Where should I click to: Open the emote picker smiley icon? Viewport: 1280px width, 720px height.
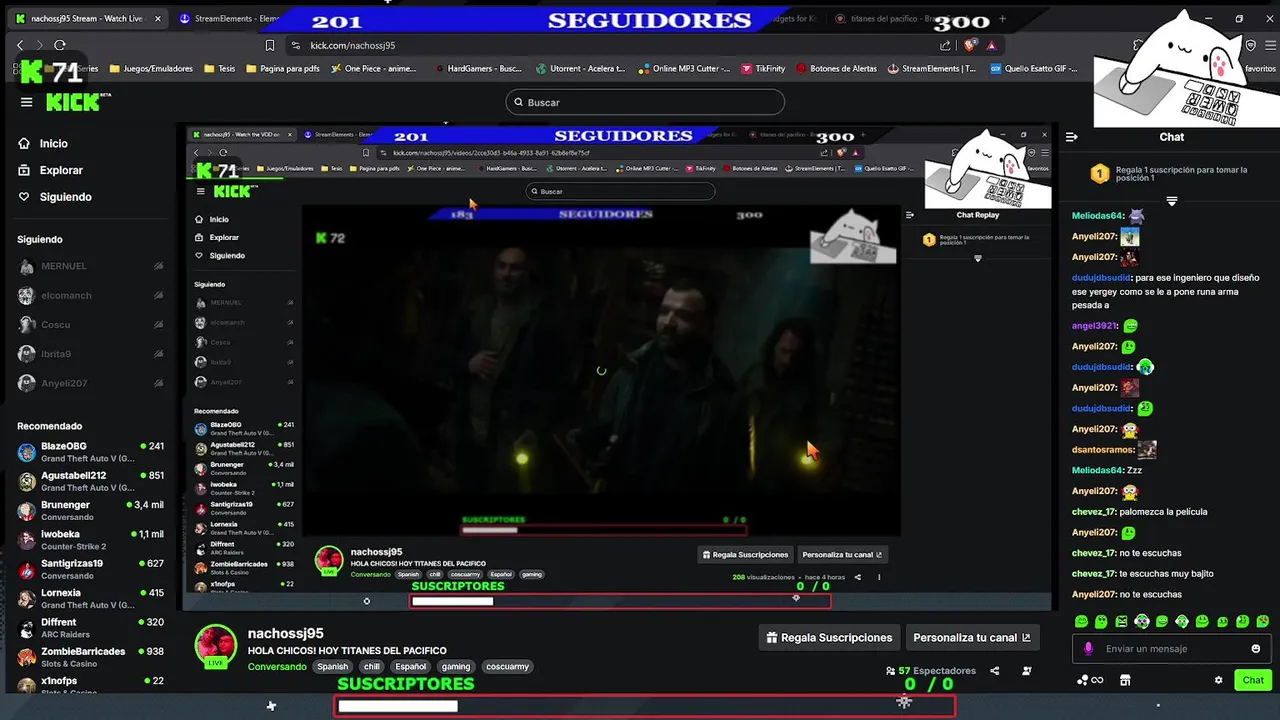pyautogui.click(x=1256, y=649)
